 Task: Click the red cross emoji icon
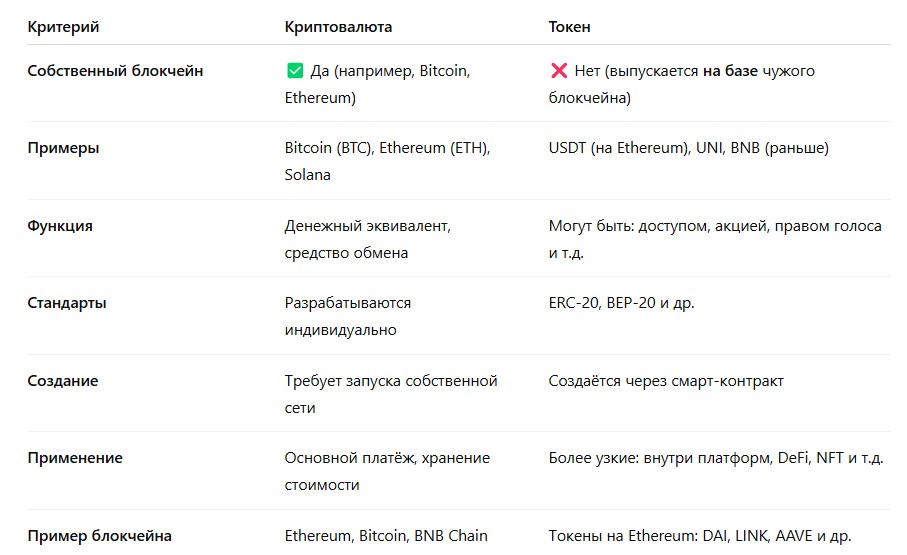[558, 71]
